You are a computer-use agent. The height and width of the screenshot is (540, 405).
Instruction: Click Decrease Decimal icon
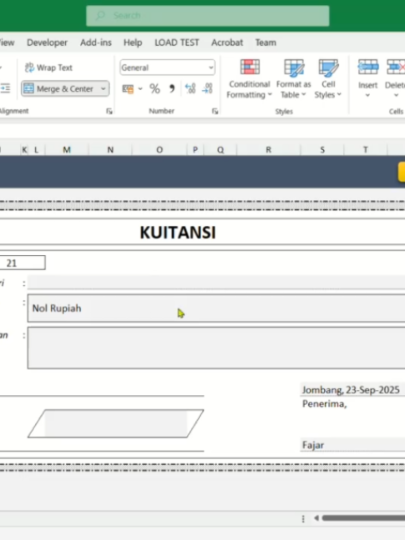pyautogui.click(x=207, y=89)
